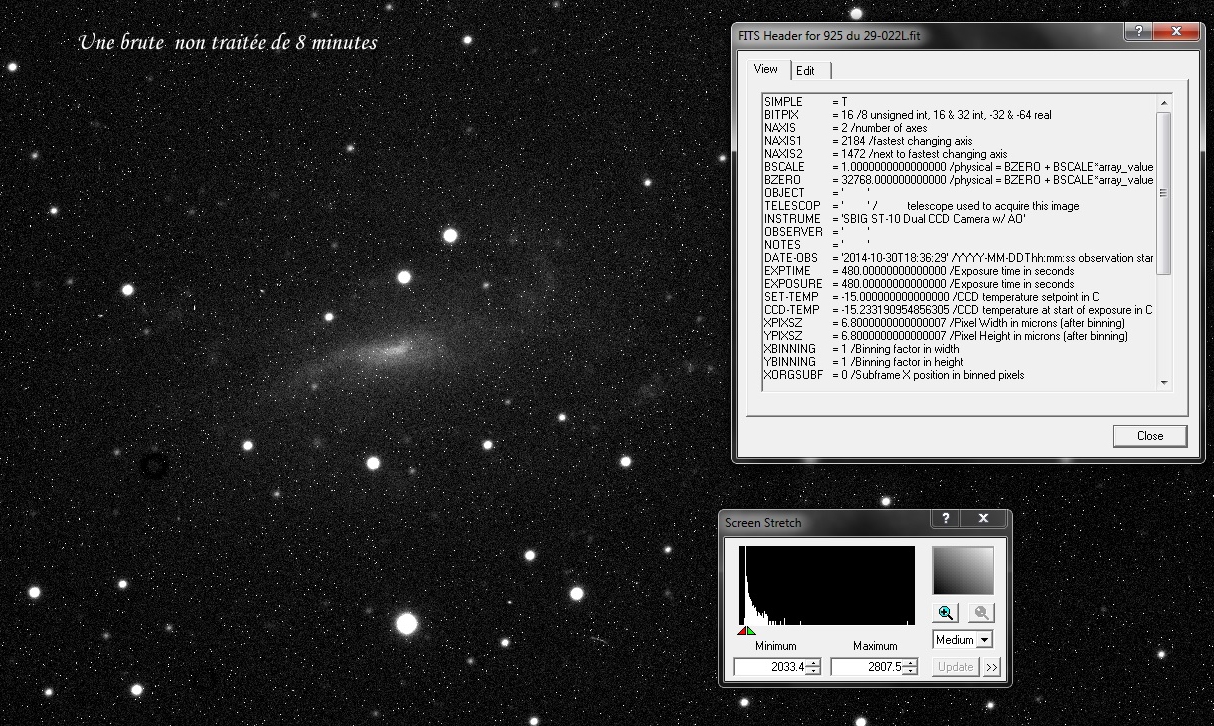
Task: Click the galaxy core in the astro image
Action: 395,349
